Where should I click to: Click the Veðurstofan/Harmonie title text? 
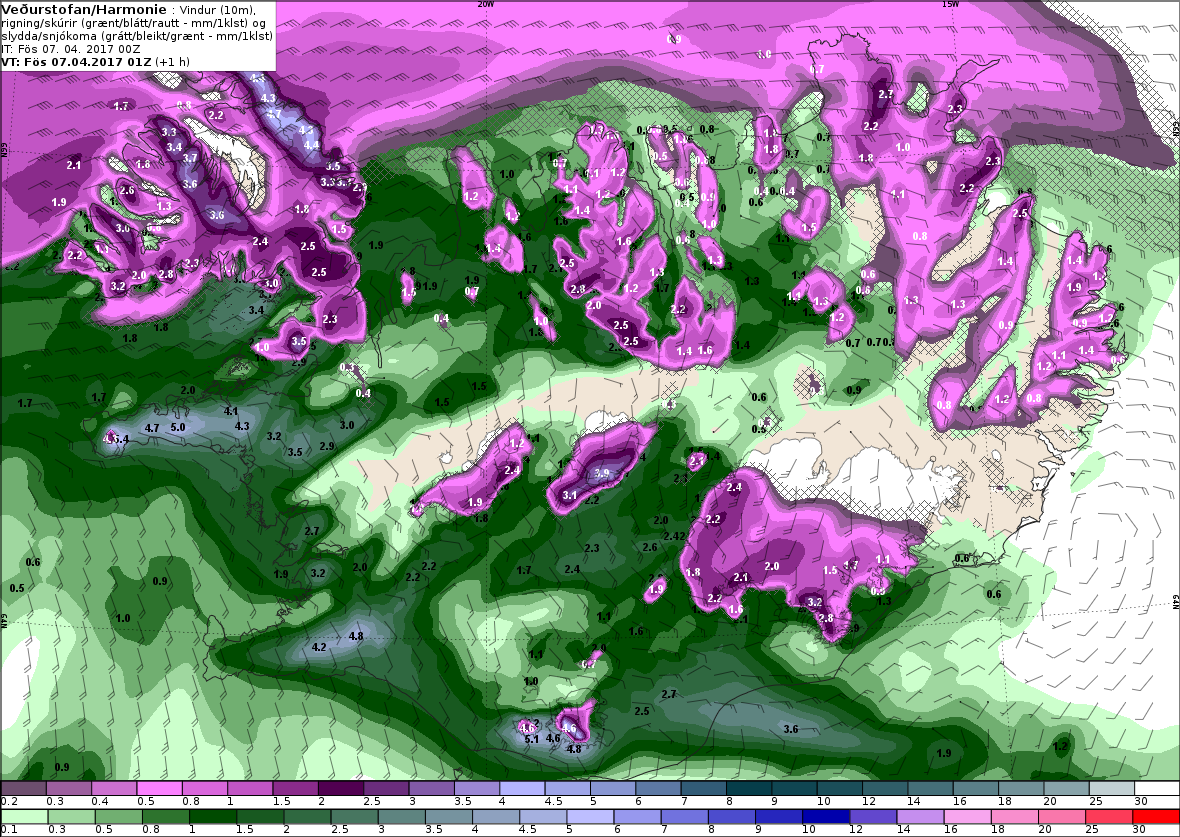pyautogui.click(x=84, y=9)
